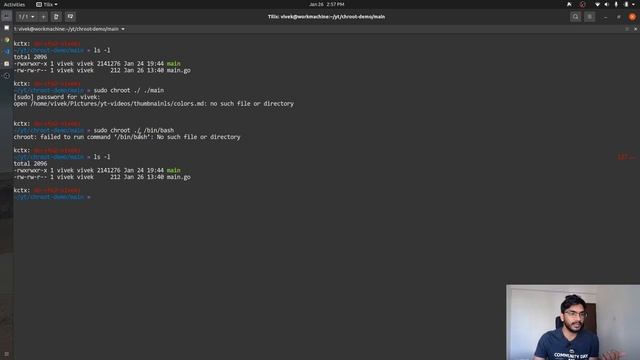
Task: Click the Tilix window title text
Action: coord(327,17)
